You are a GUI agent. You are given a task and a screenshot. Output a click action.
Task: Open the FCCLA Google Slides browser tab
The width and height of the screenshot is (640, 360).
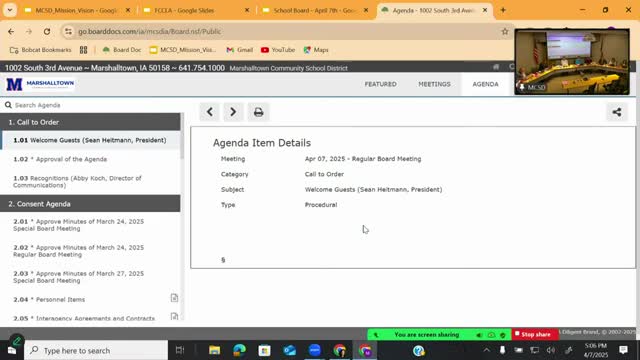coord(196,10)
